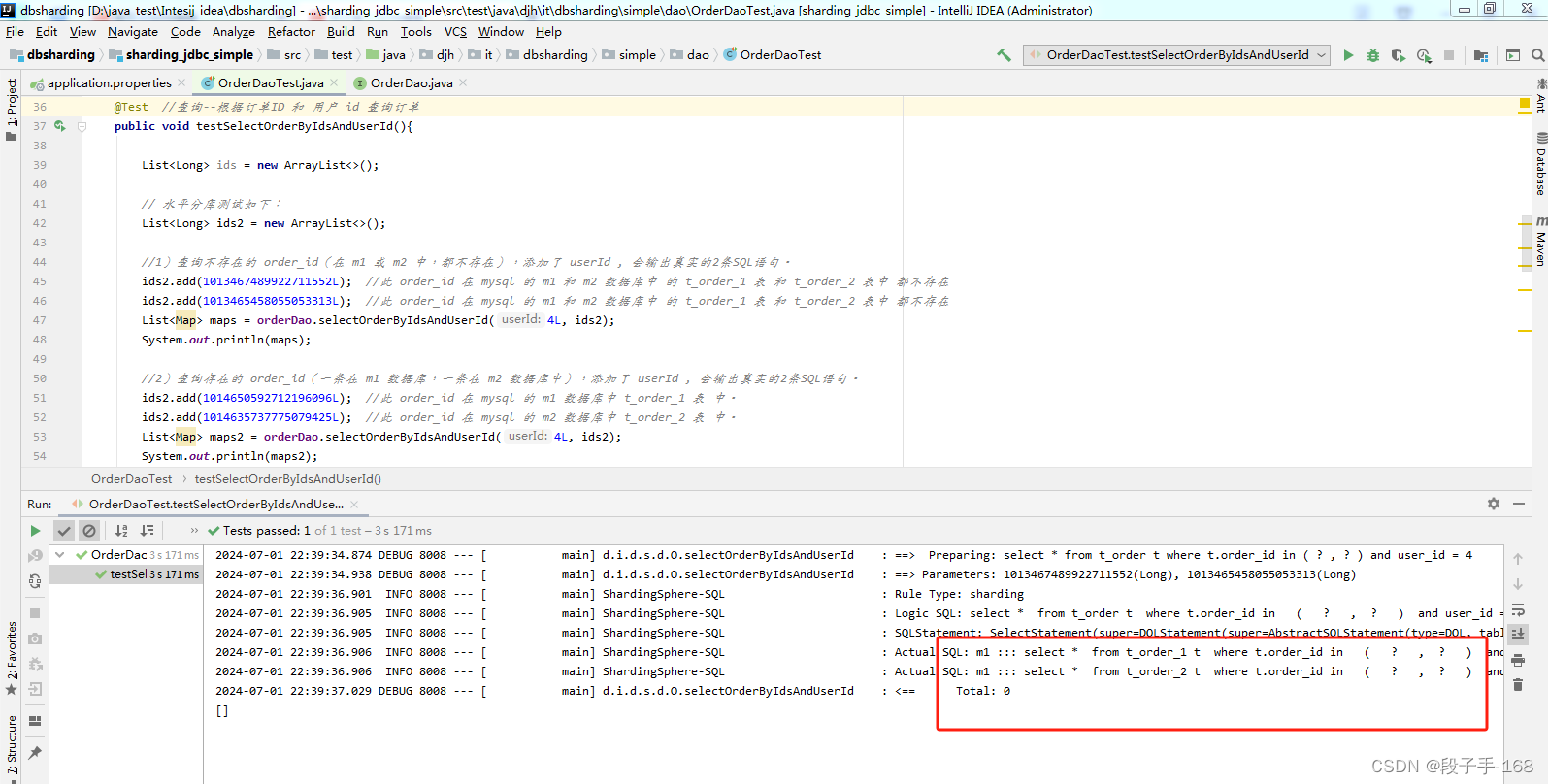Go up the stack trace in the console
This screenshot has width=1548, height=784.
click(1518, 559)
